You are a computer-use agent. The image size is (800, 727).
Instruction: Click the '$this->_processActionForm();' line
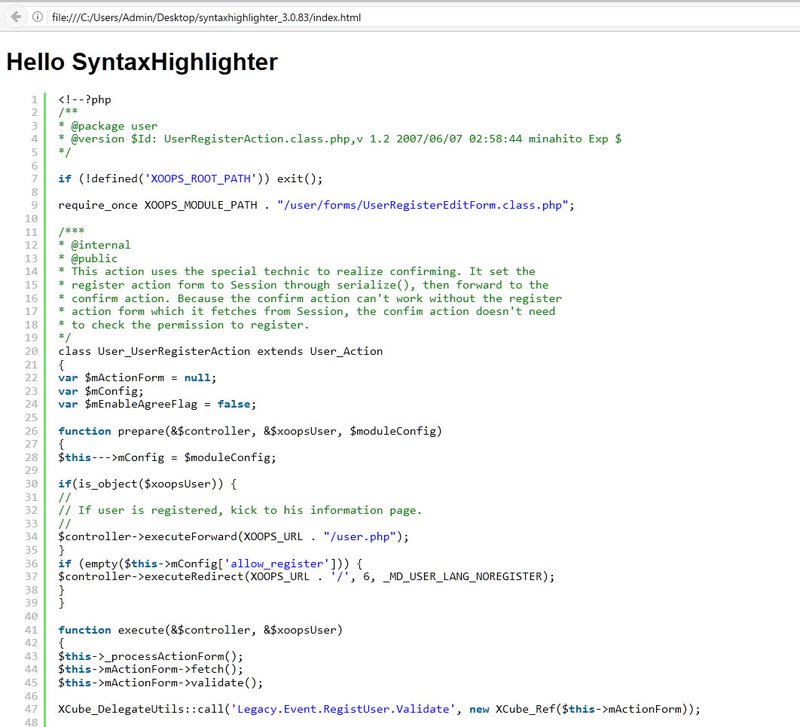pos(151,657)
